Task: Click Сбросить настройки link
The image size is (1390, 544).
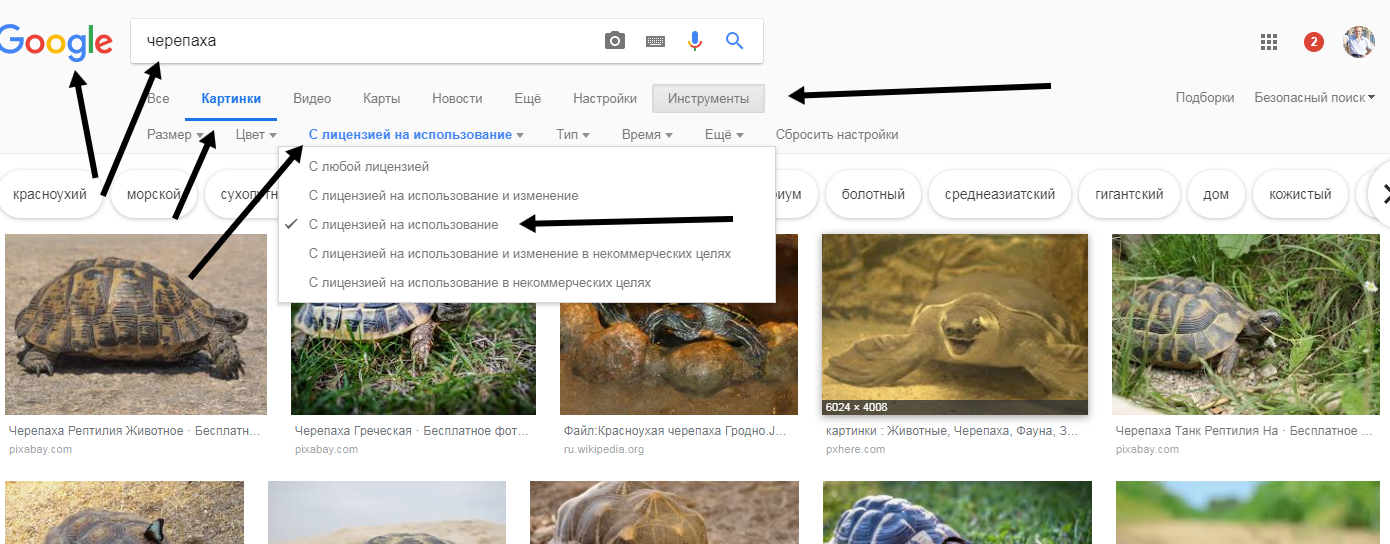Action: (837, 134)
